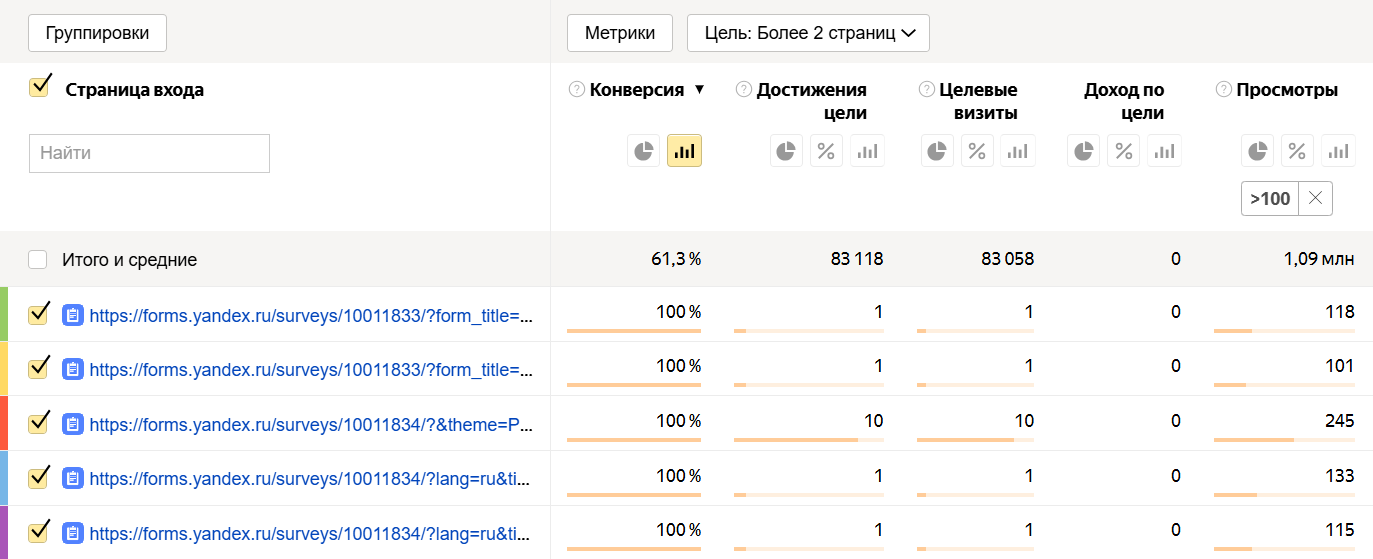Open the Метрики menu
1373x559 pixels.
pos(619,33)
